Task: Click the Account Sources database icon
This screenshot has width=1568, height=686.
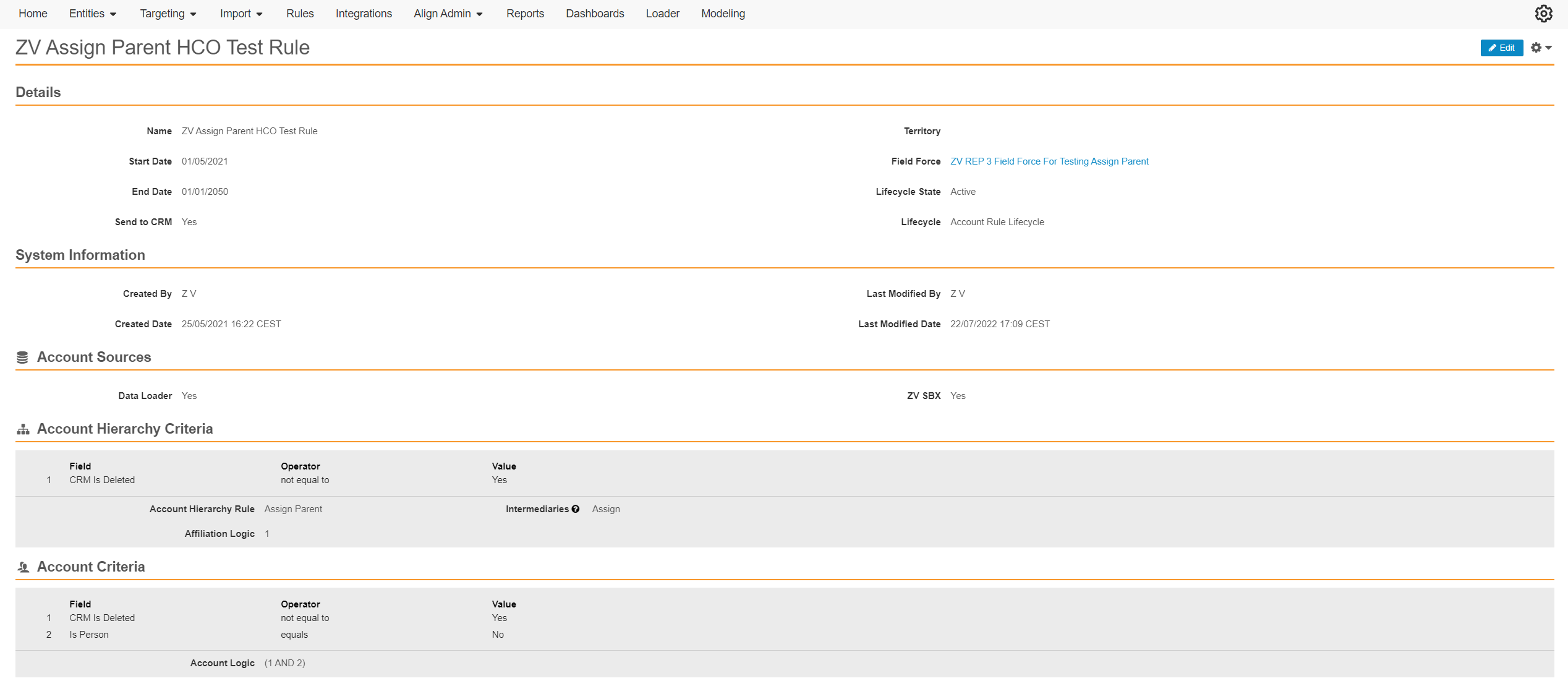Action: click(22, 358)
